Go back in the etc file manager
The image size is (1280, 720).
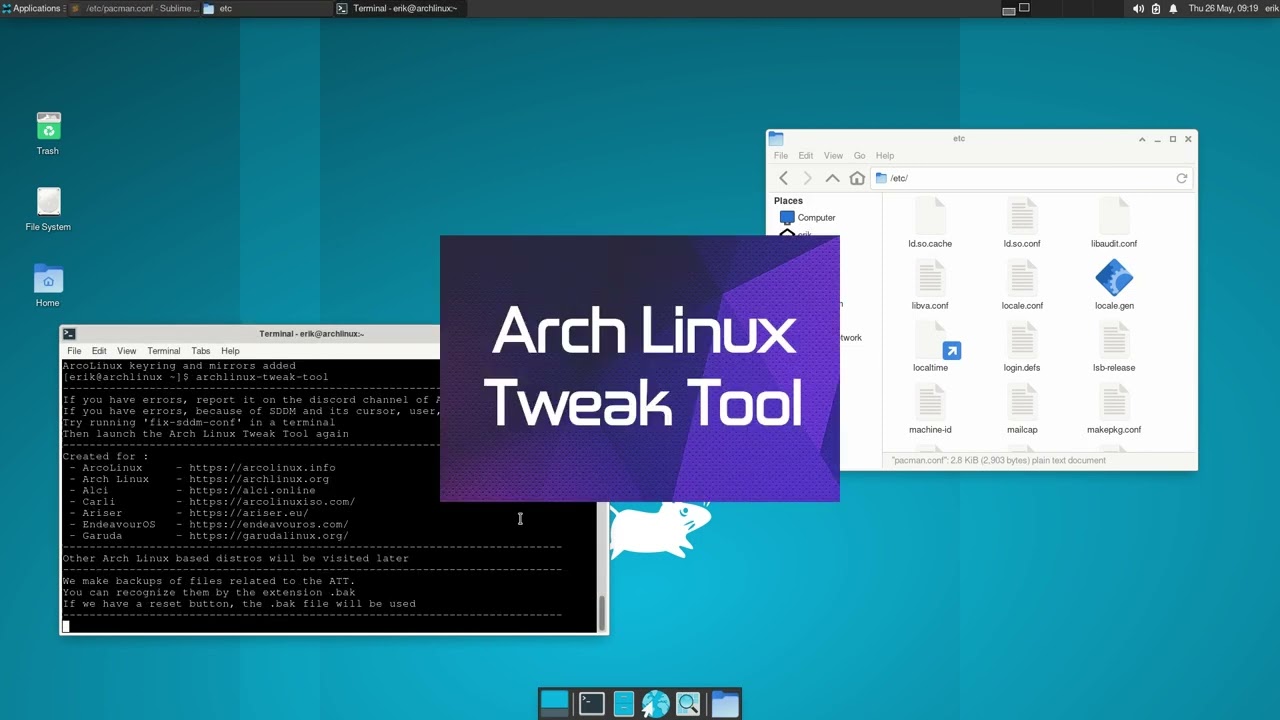[784, 178]
